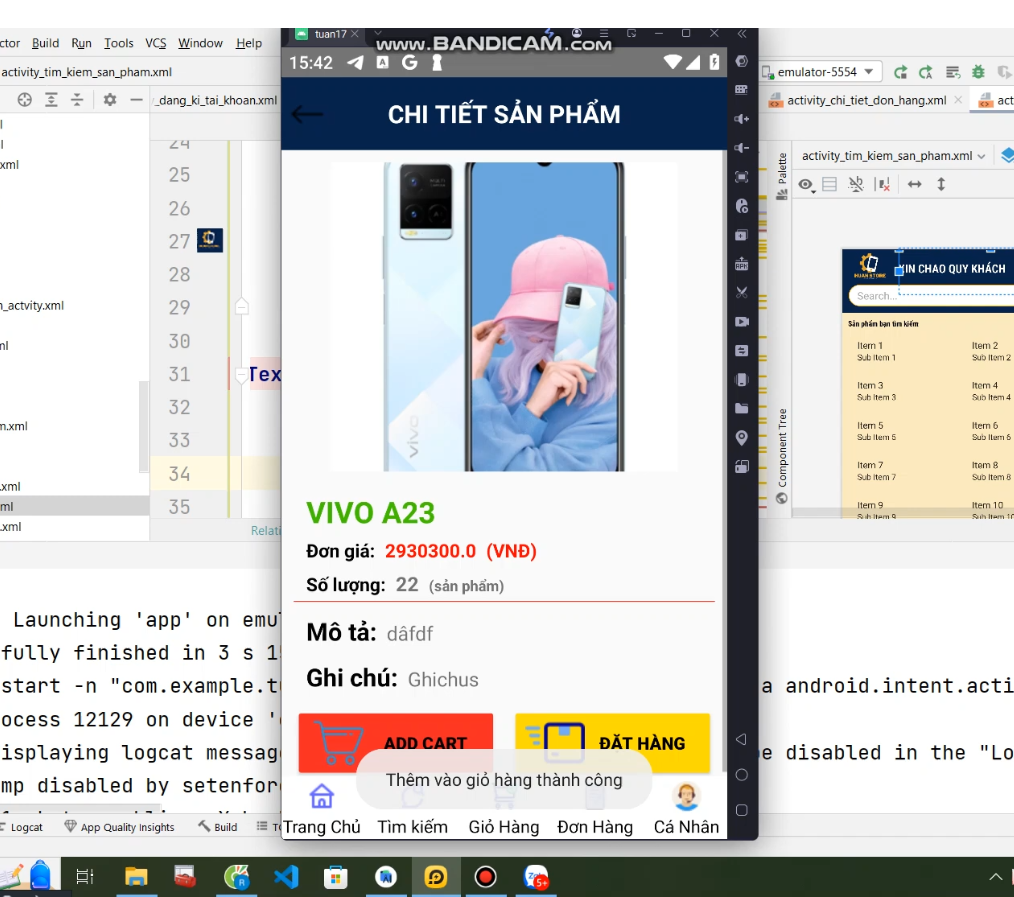Screen dimensions: 1014x897
Task: Open keyboard mapping icon in emulator sidebar
Action: [742, 89]
